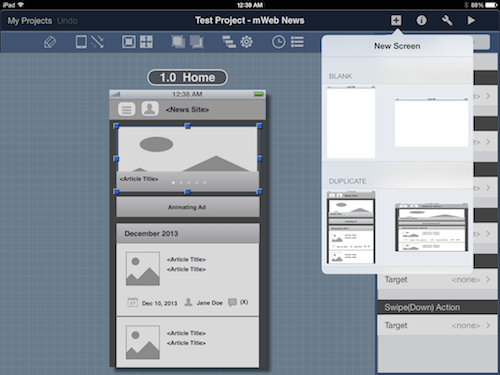Image resolution: width=500 pixels, height=375 pixels.
Task: Open the gear settings icon in the toolbar
Action: coord(246,42)
